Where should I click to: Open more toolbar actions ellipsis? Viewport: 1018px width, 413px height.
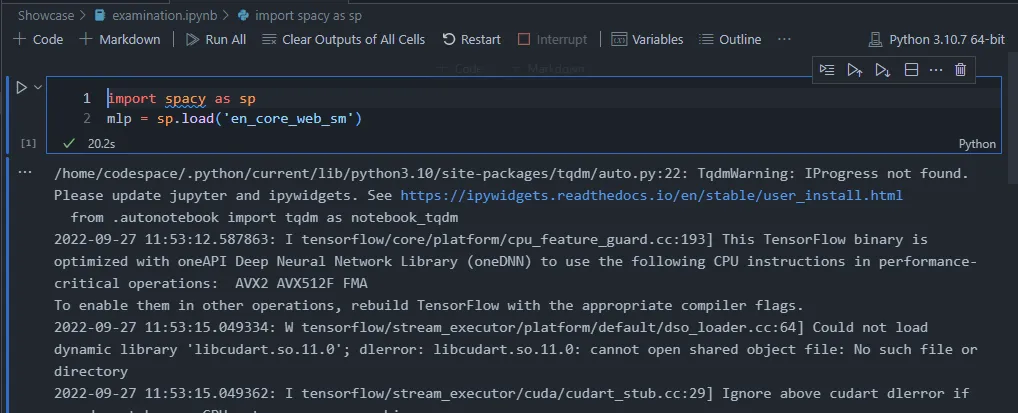click(x=784, y=40)
